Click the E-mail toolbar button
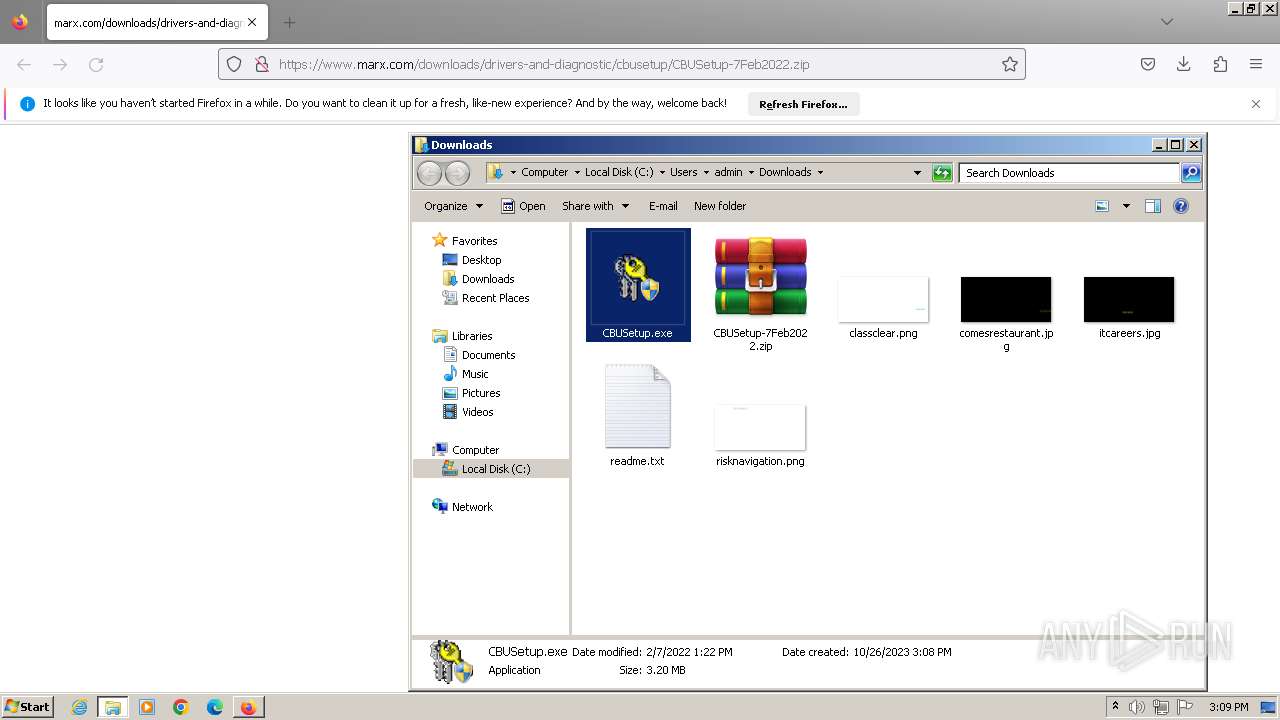 tap(663, 206)
